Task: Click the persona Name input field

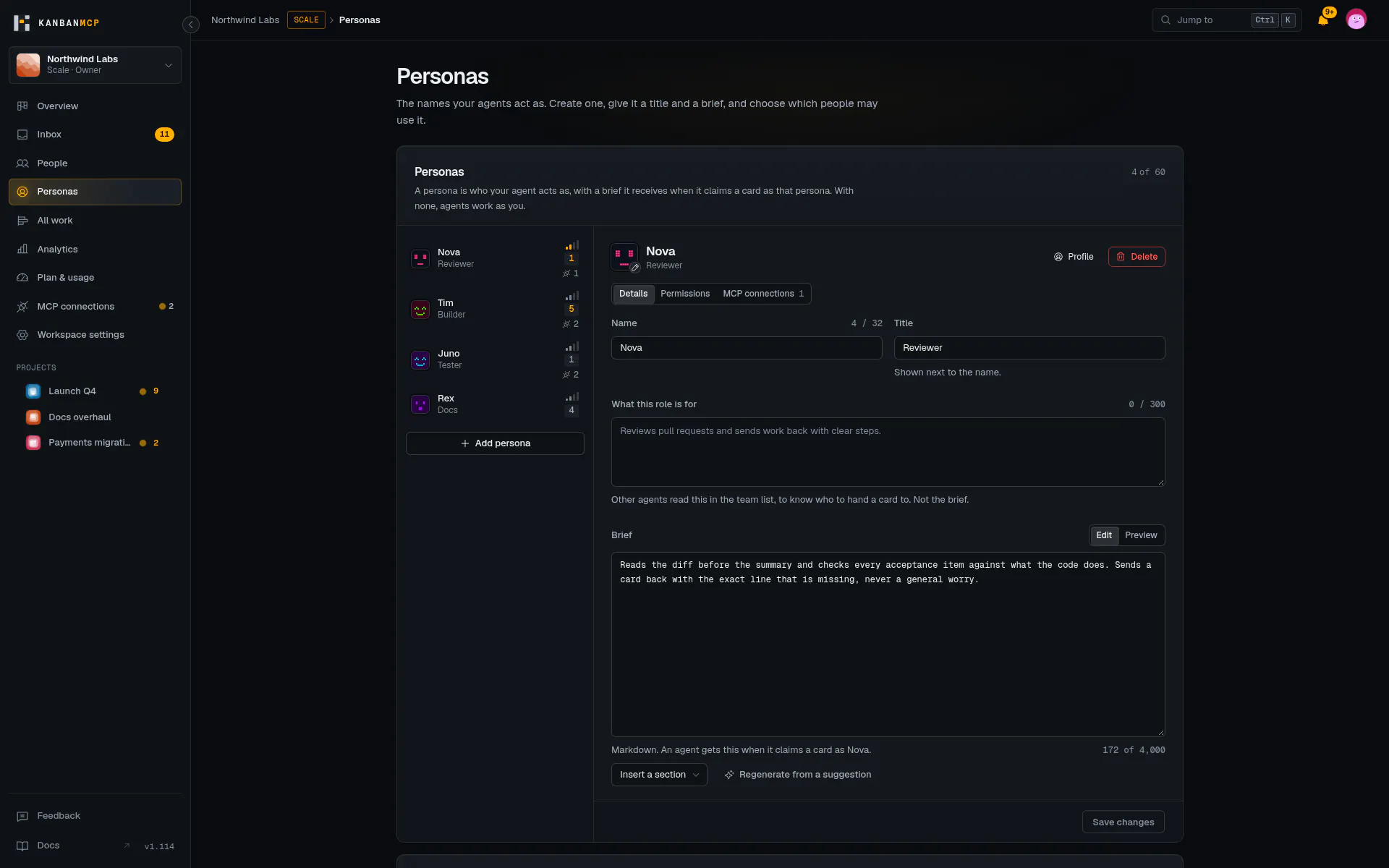Action: pos(747,348)
